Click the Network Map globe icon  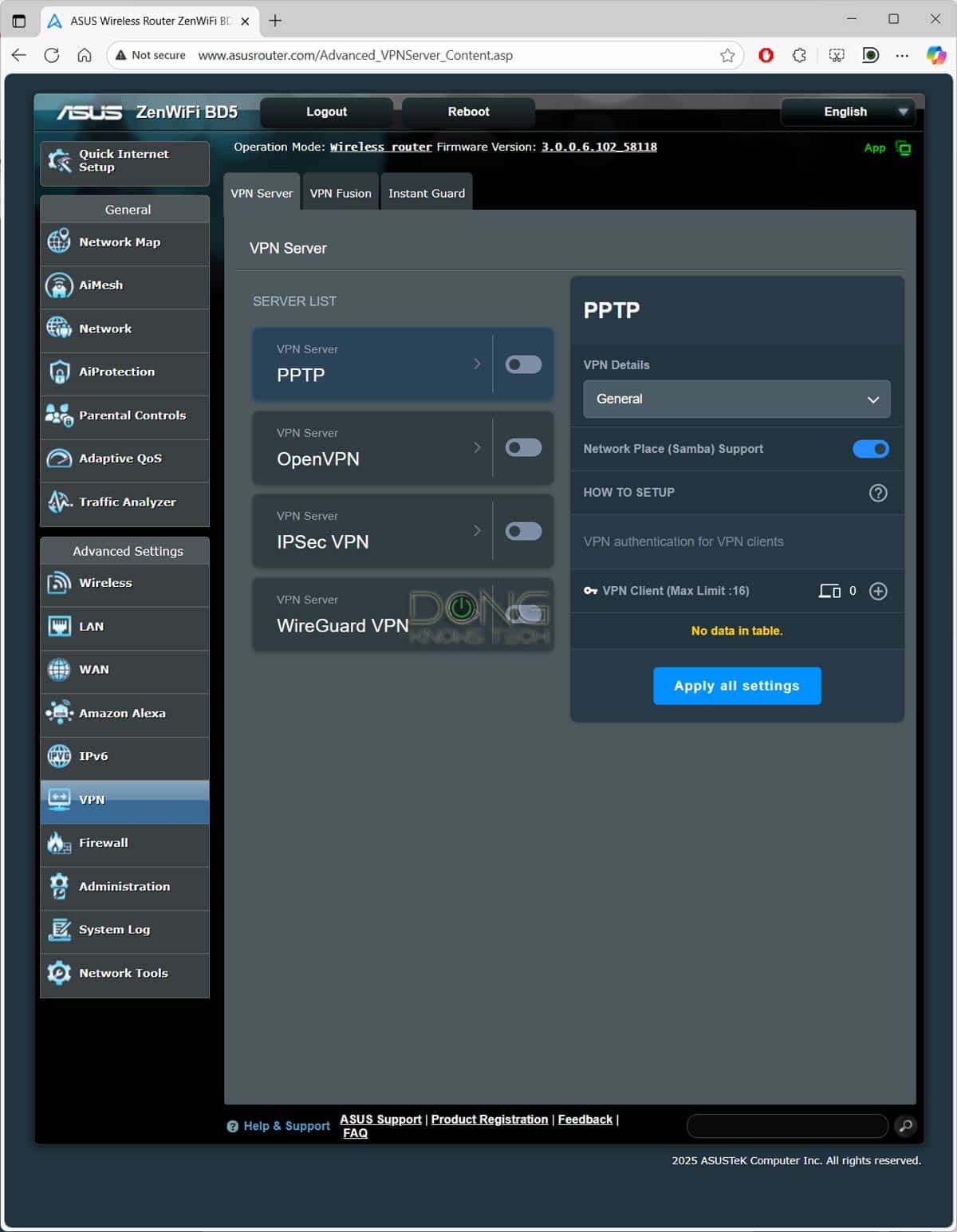[x=59, y=242]
